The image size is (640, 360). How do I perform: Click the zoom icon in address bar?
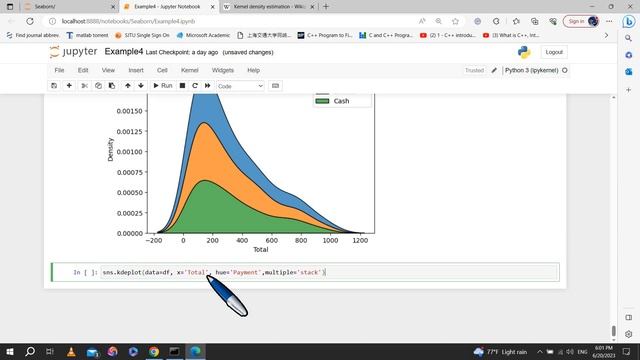pyautogui.click(x=438, y=21)
